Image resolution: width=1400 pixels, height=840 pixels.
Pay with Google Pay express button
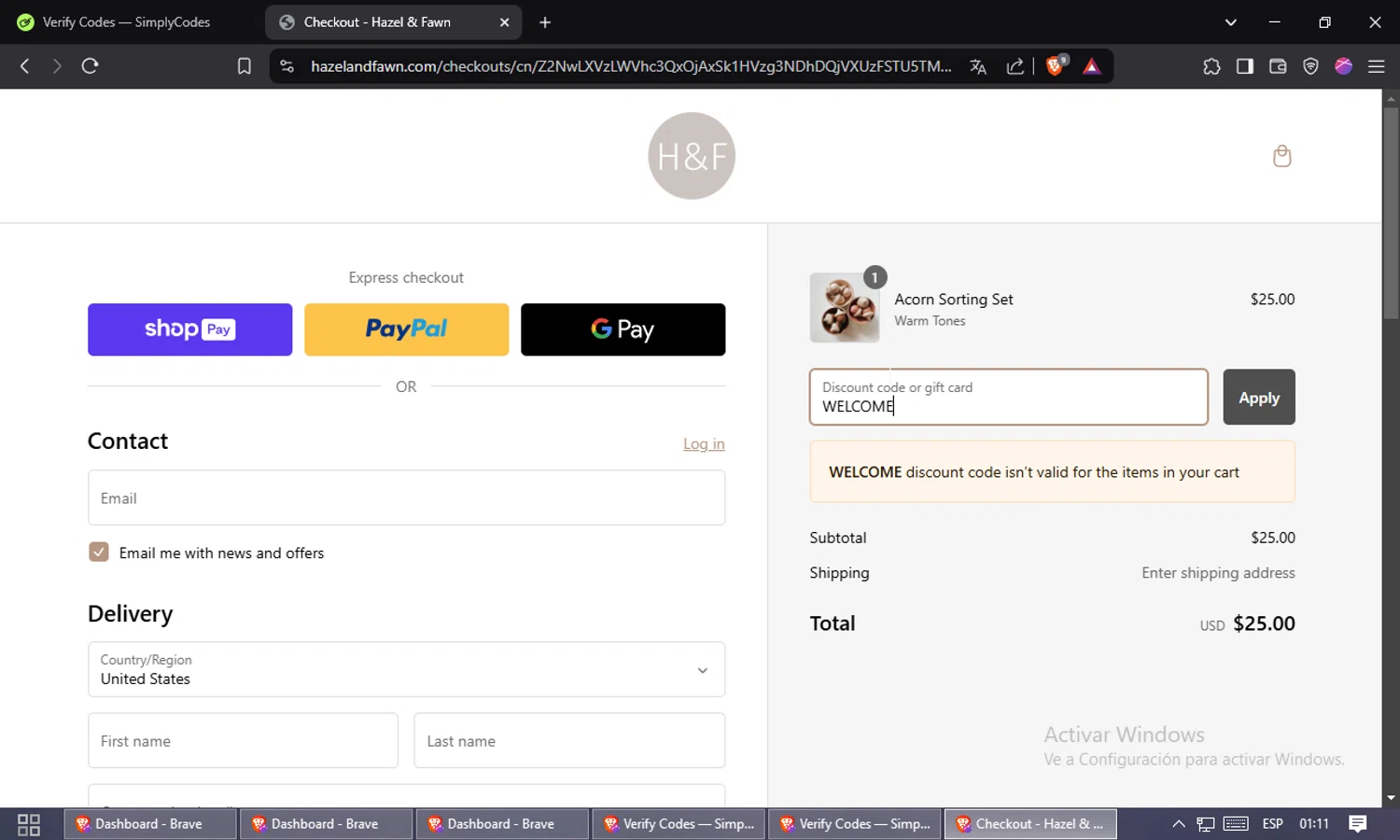pyautogui.click(x=623, y=329)
